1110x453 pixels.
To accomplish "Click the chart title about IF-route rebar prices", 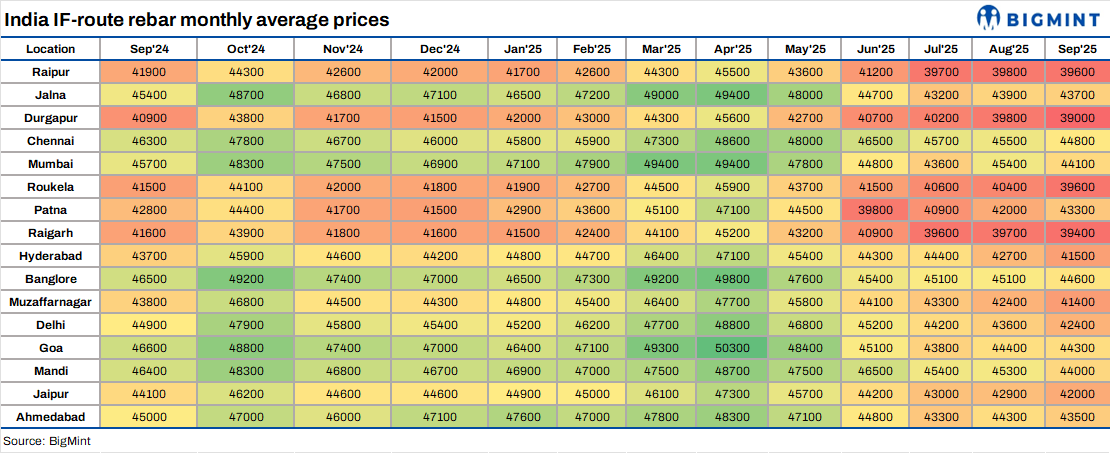I will point(197,19).
